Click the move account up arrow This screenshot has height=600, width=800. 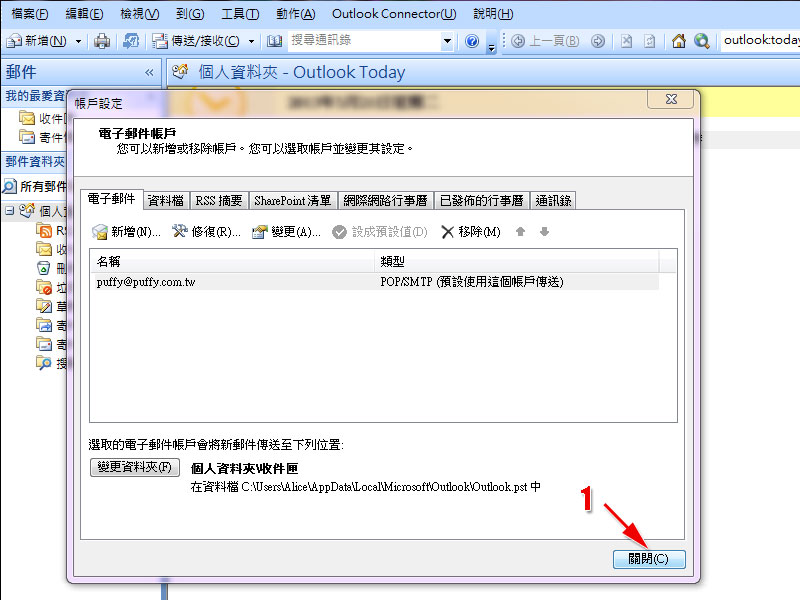(x=520, y=232)
